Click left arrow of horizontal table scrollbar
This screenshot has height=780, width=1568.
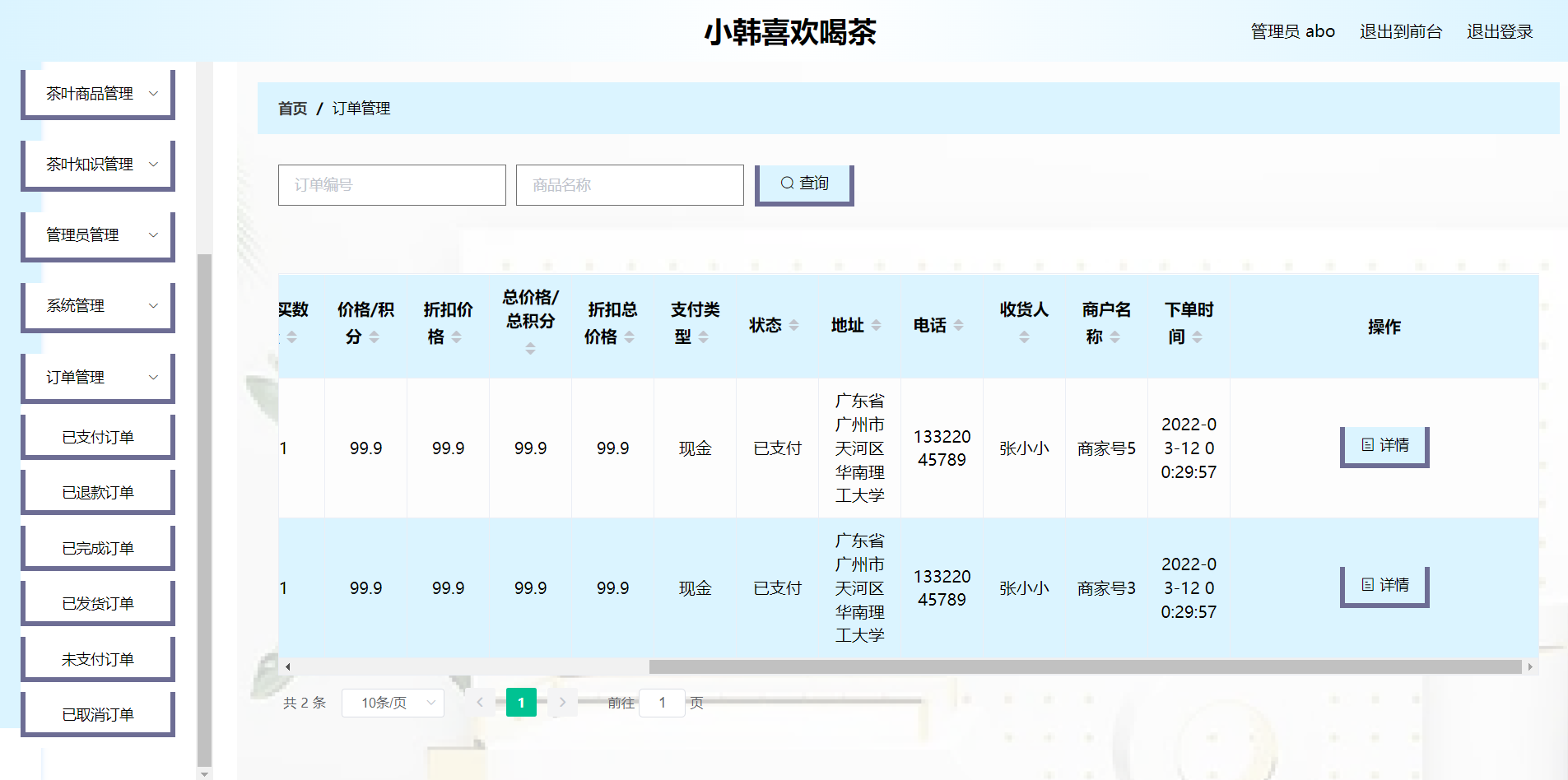(287, 666)
